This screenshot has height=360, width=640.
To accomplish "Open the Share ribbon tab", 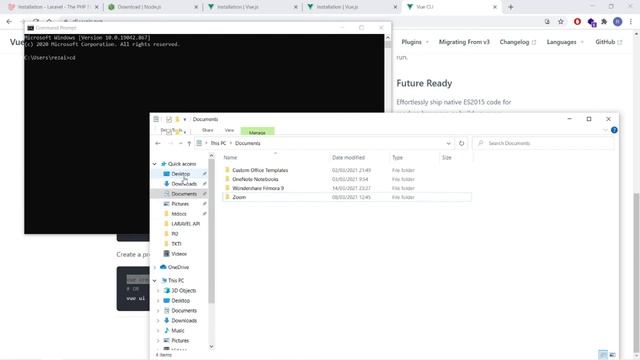I will coord(207,130).
